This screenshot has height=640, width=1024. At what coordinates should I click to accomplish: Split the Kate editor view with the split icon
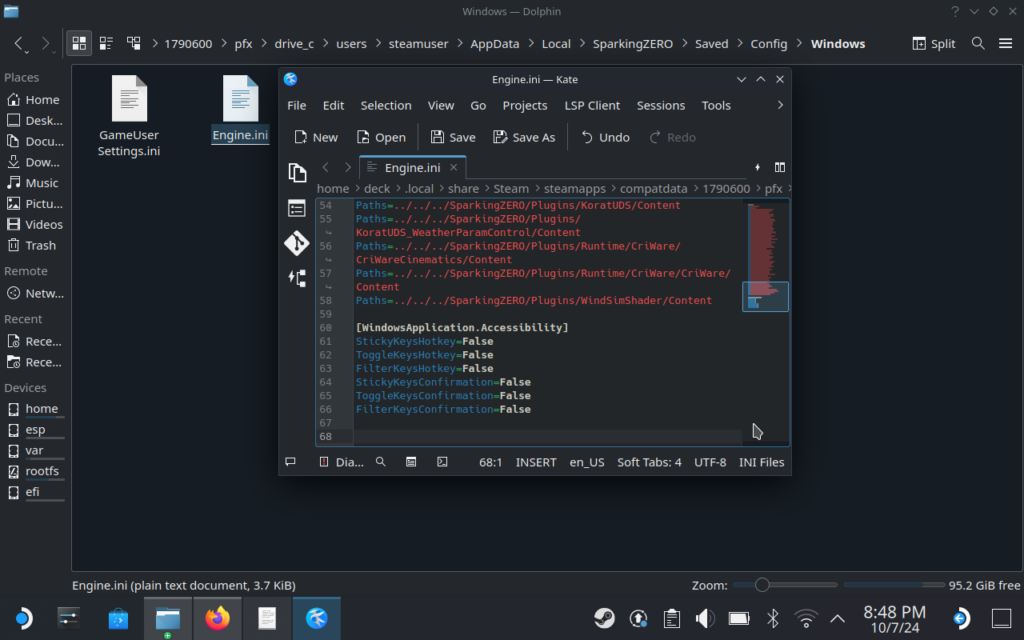pos(780,167)
